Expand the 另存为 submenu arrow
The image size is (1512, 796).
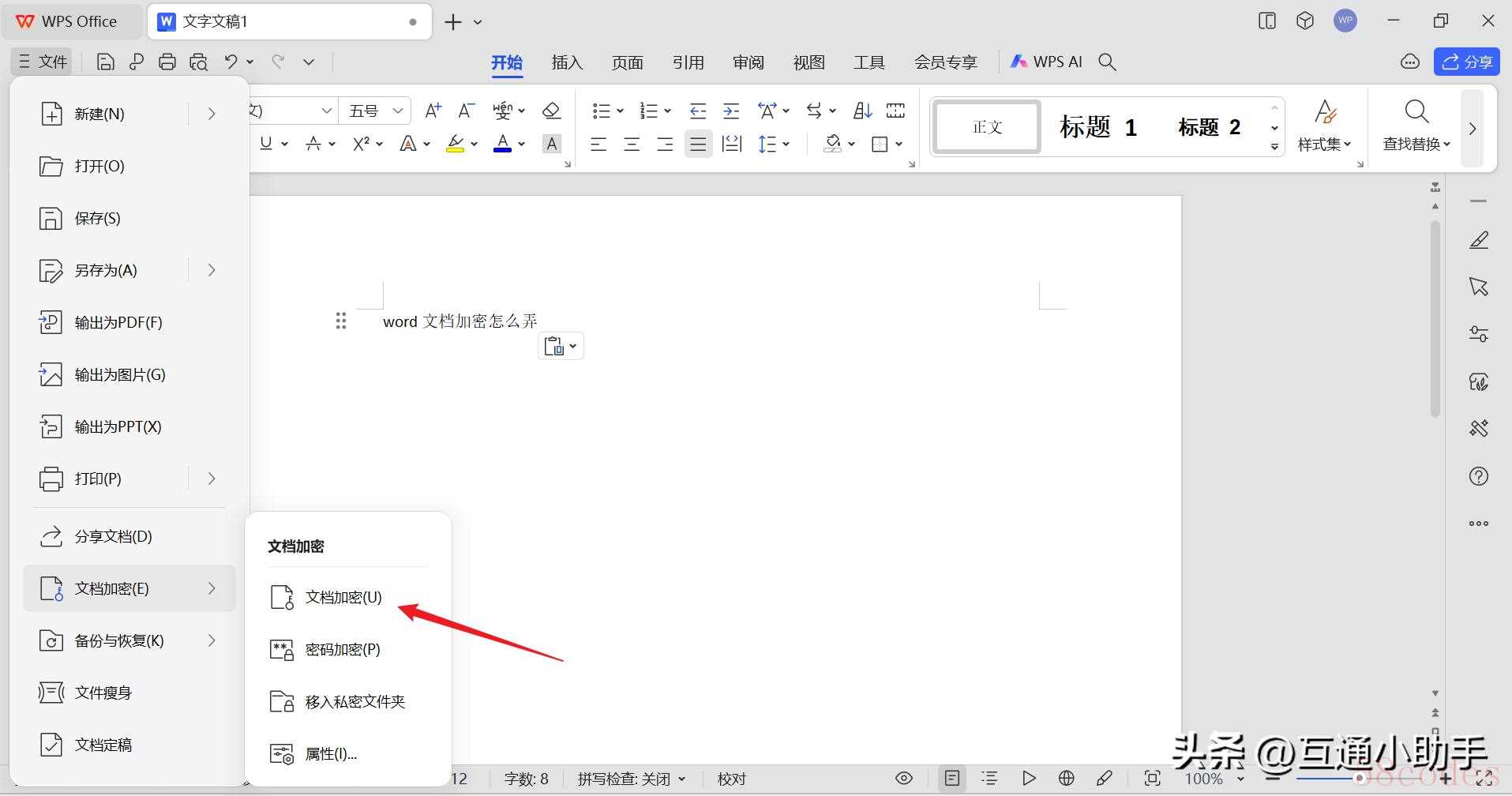click(x=212, y=270)
